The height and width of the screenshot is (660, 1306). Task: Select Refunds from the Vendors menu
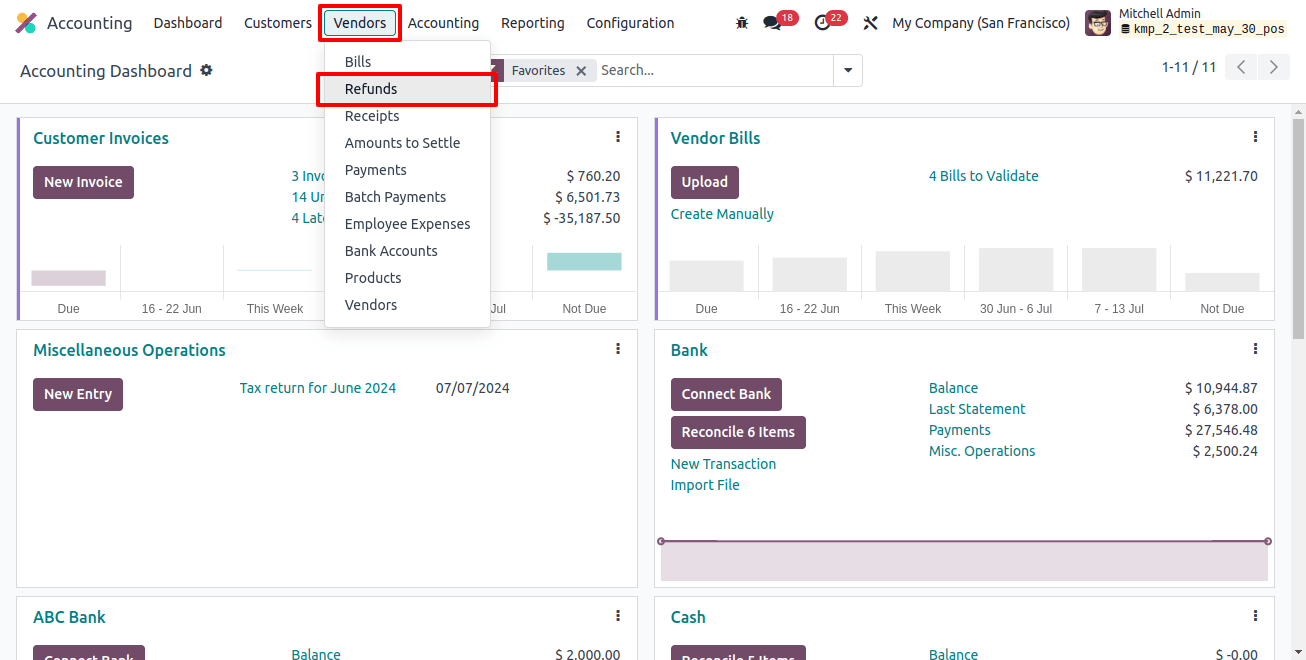coord(407,89)
